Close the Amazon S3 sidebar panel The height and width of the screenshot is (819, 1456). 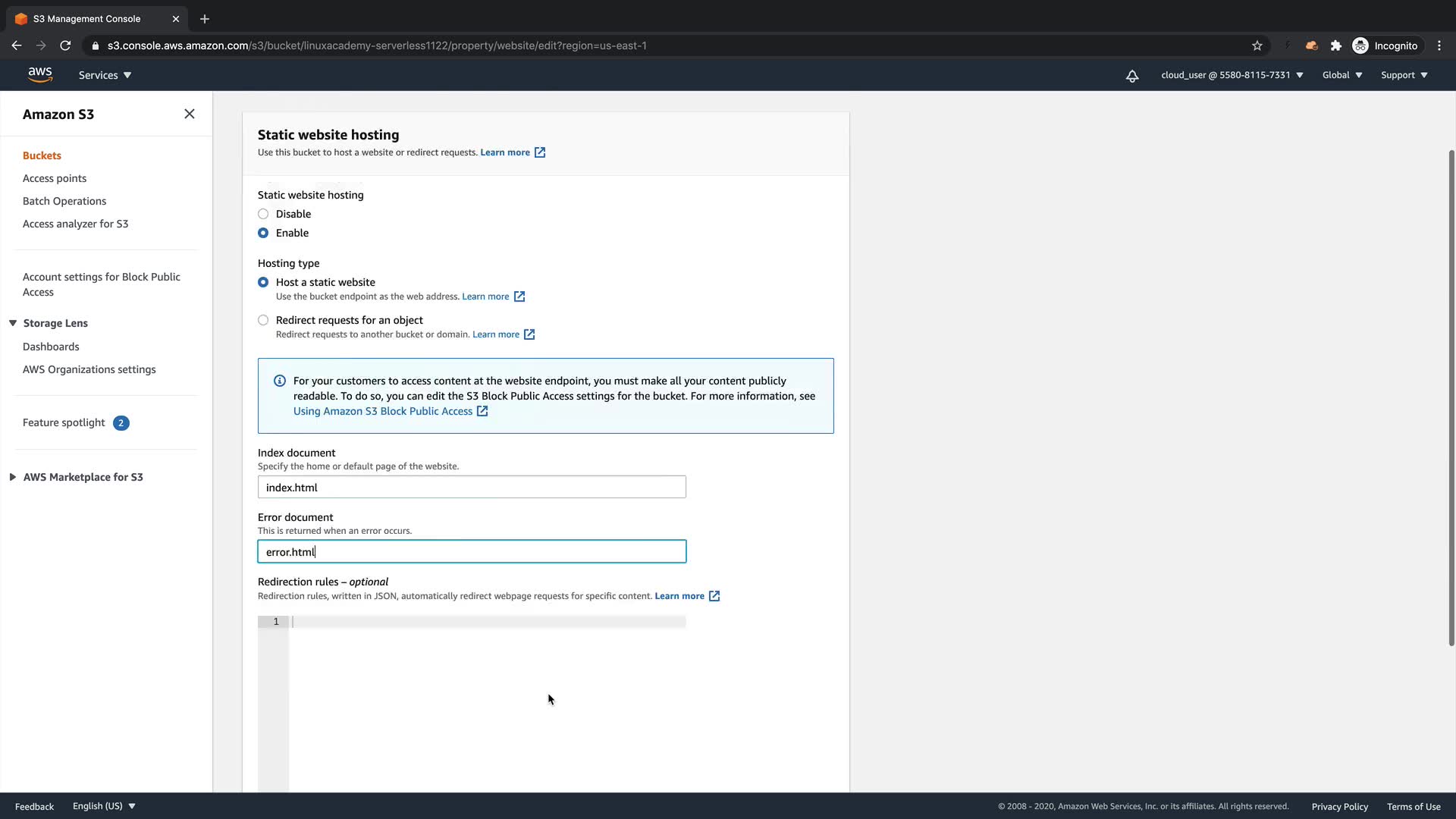(x=190, y=114)
